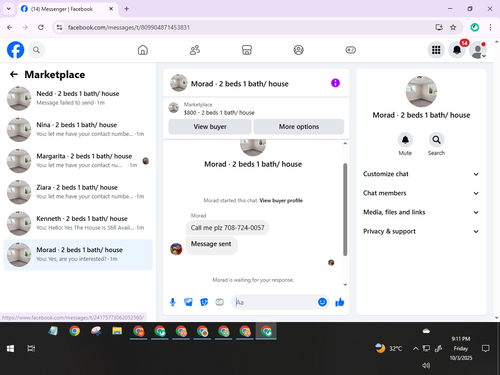This screenshot has width=500, height=375.
Task: Open Morad's large profile picture in right panel
Action: (421, 92)
